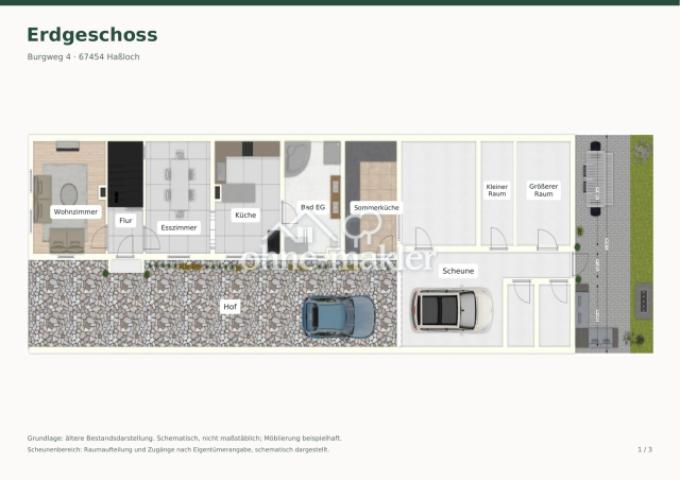
Task: Click the address Burgweg 4 text
Action: [49, 57]
